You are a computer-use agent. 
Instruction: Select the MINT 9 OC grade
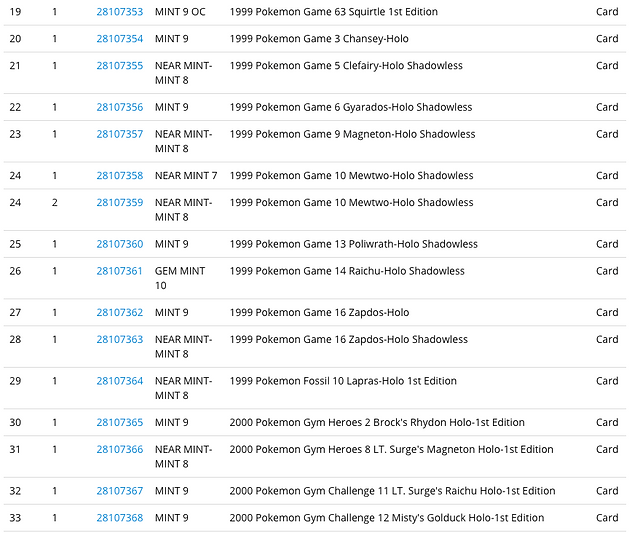[x=180, y=12]
